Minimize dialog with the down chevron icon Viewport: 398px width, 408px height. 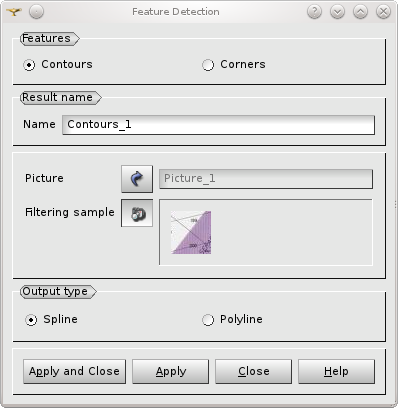click(x=337, y=12)
